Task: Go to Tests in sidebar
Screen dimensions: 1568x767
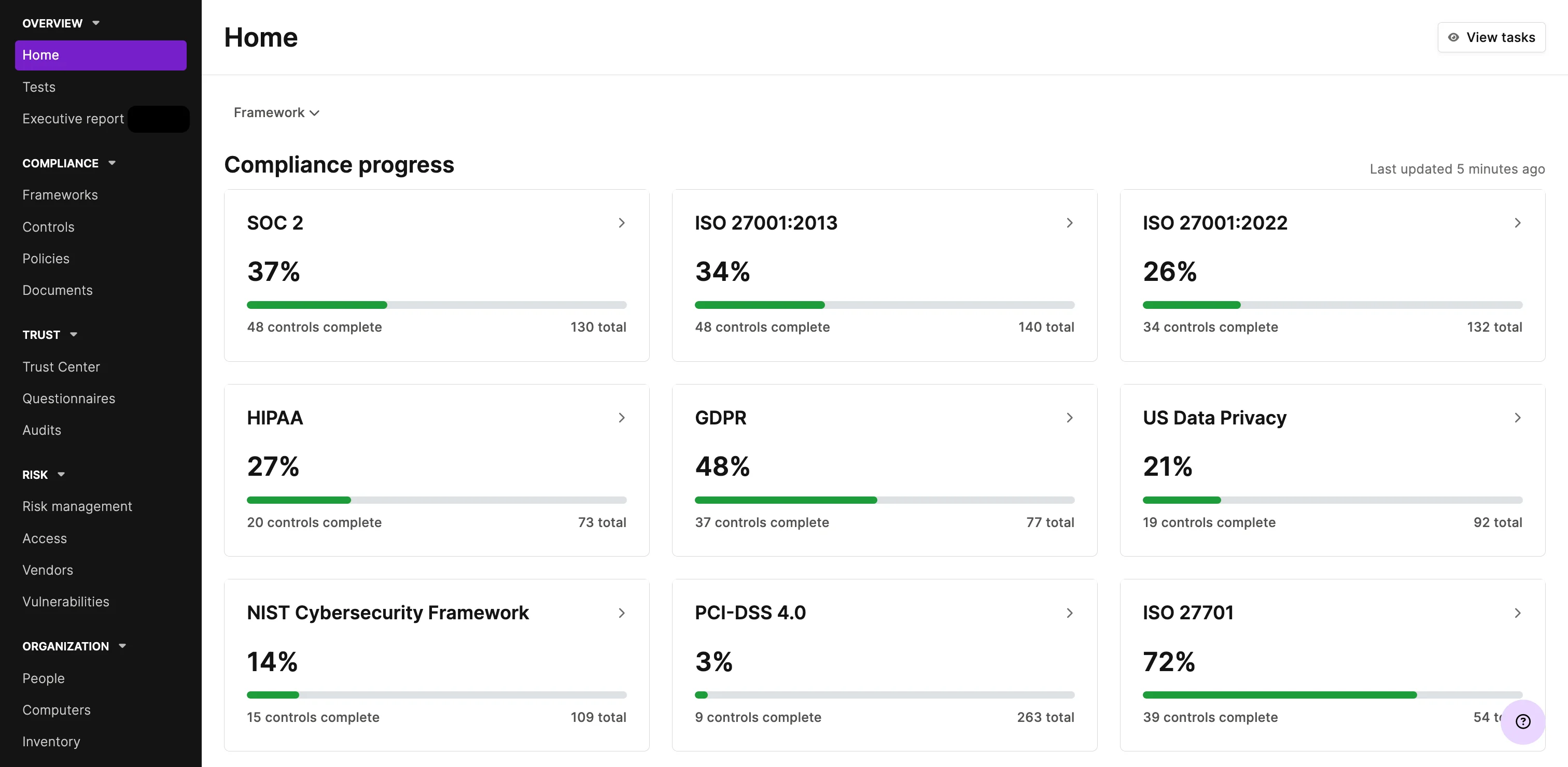Action: [x=39, y=87]
